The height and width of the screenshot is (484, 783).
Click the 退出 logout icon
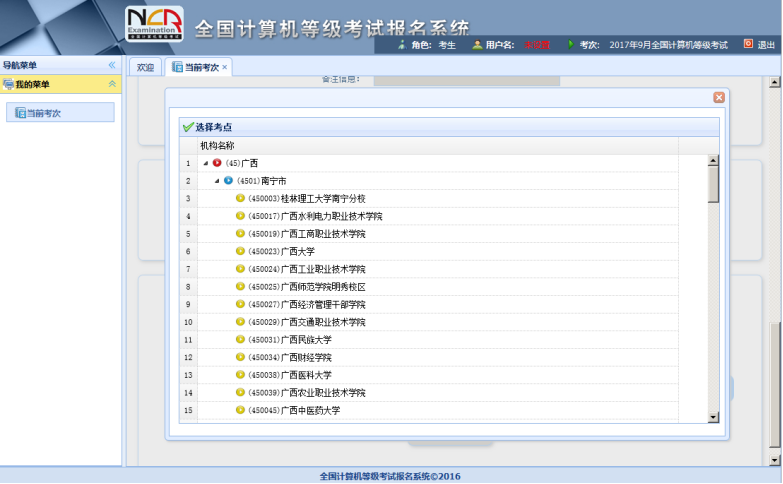748,44
